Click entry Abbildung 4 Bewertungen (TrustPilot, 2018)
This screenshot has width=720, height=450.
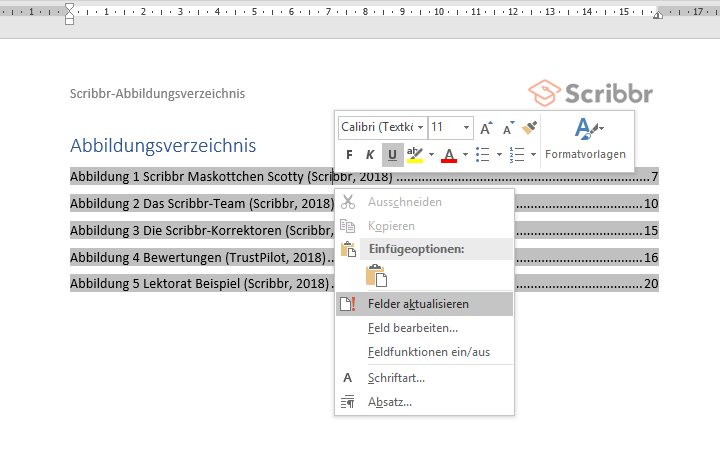[x=198, y=257]
